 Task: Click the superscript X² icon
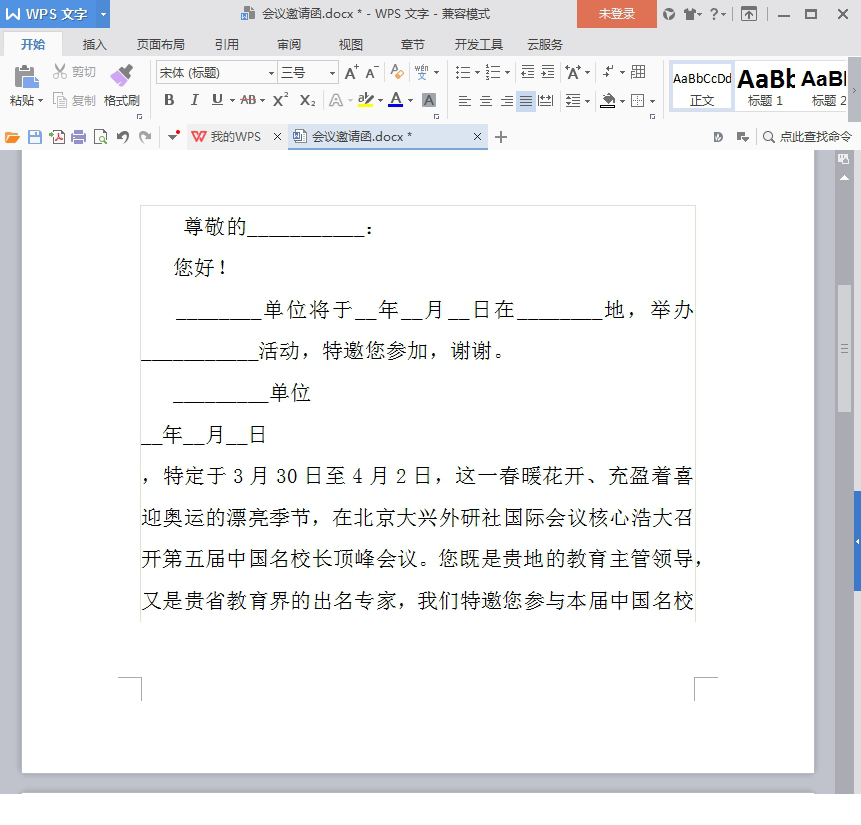(280, 100)
